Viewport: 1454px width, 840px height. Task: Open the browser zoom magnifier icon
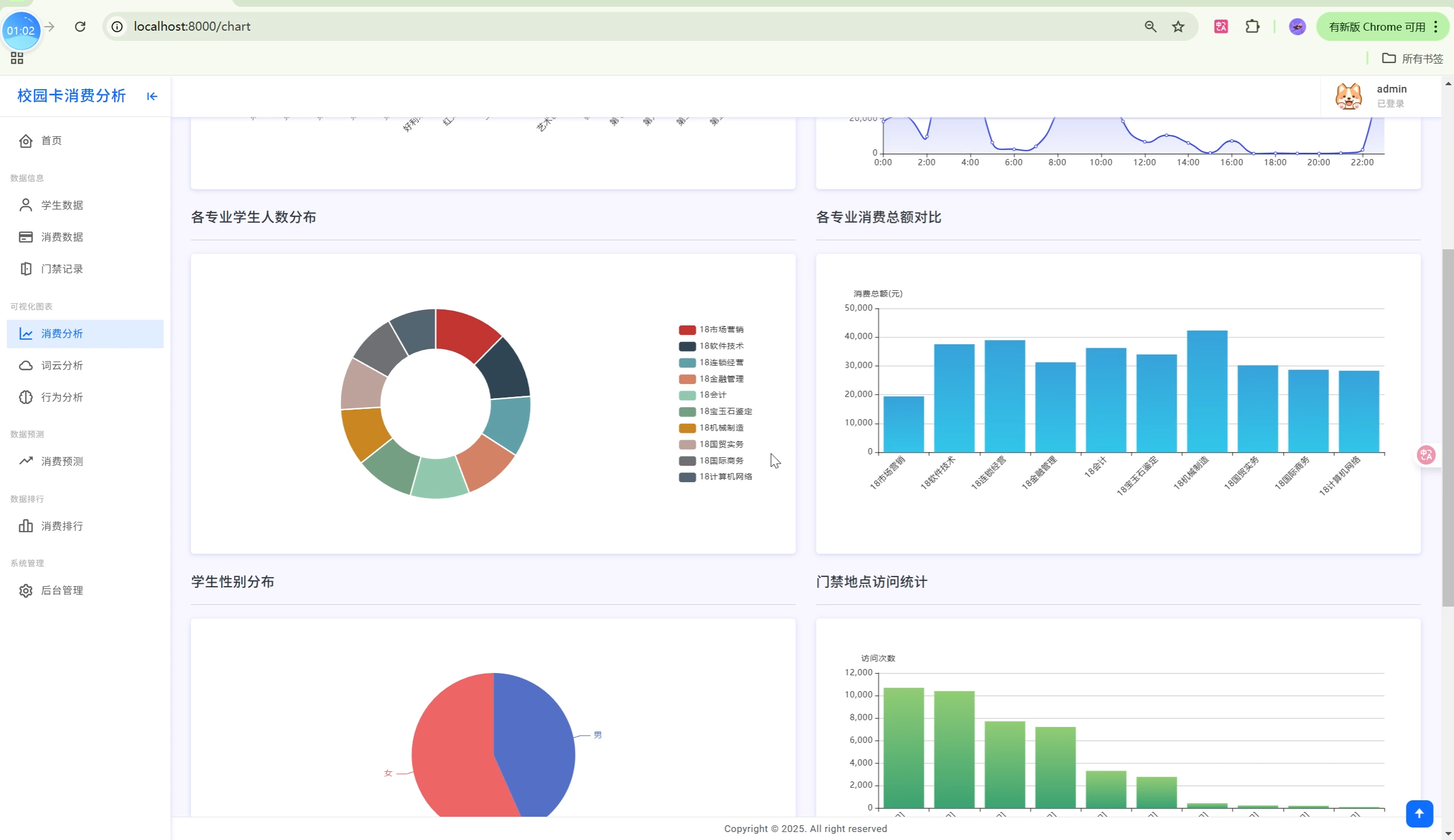tap(1150, 27)
